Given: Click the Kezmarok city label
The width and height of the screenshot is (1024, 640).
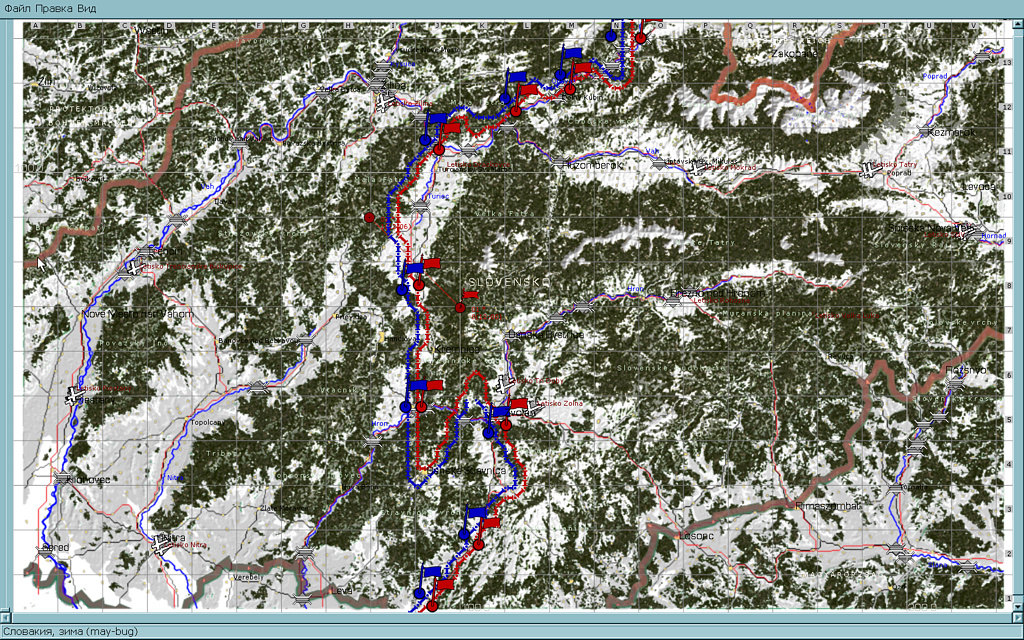Looking at the screenshot, I should [x=953, y=132].
